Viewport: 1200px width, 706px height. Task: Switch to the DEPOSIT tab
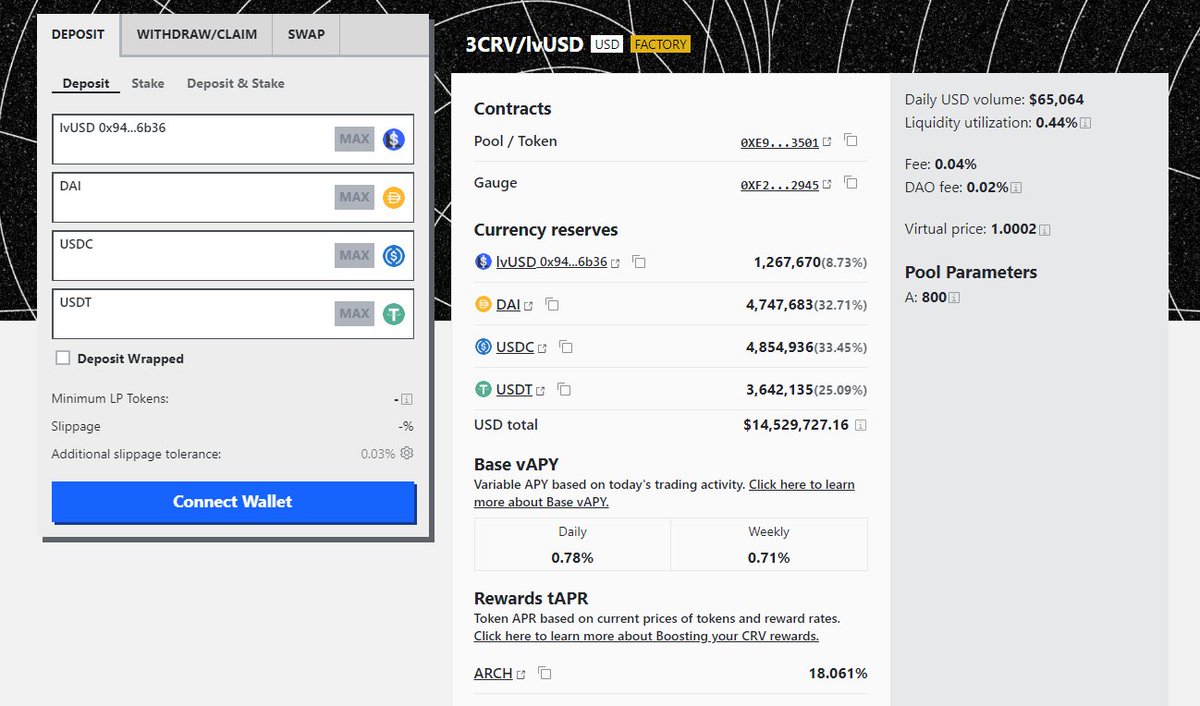pos(78,34)
